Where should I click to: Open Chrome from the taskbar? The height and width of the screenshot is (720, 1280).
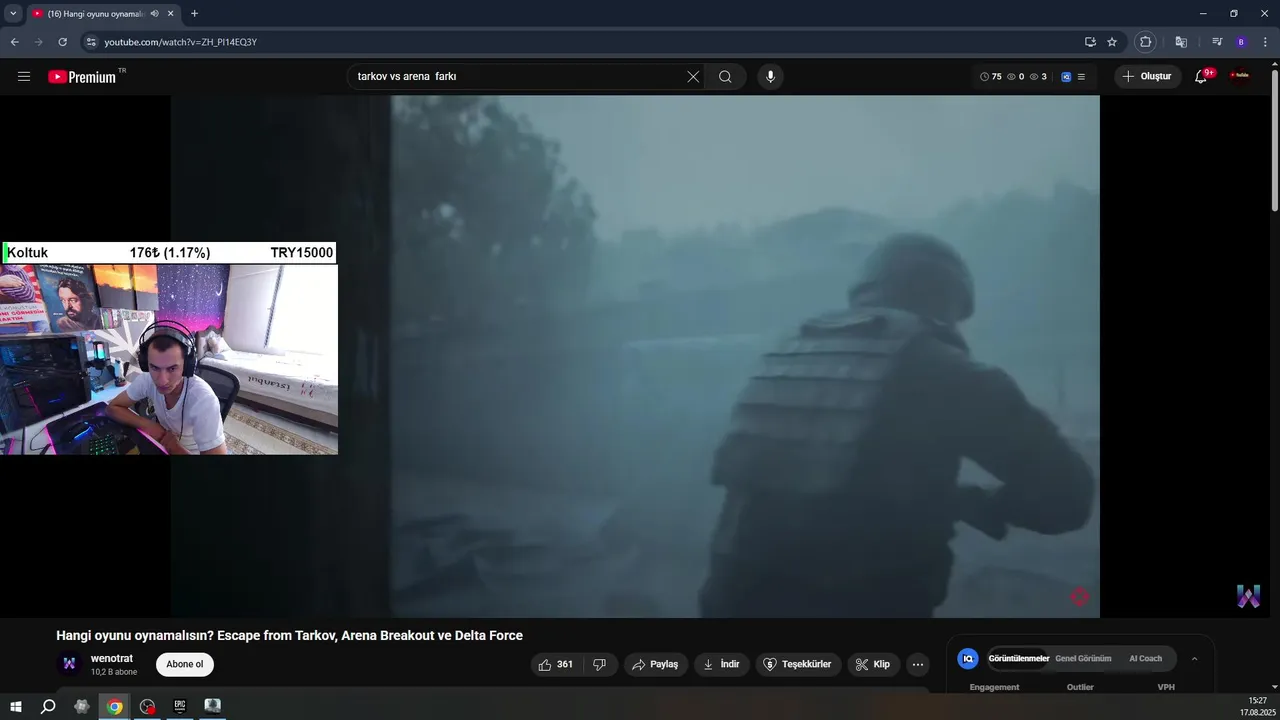click(115, 707)
